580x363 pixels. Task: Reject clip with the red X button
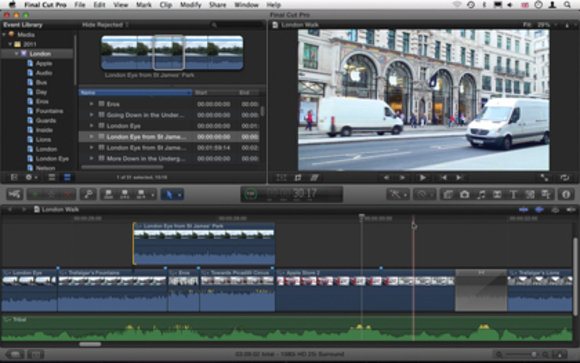point(68,194)
